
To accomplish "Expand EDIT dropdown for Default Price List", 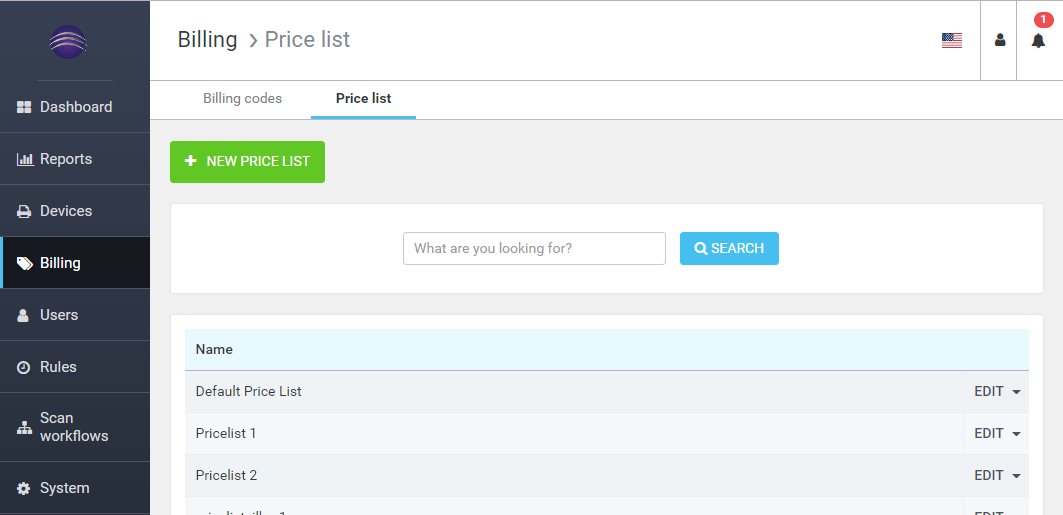I will [997, 392].
